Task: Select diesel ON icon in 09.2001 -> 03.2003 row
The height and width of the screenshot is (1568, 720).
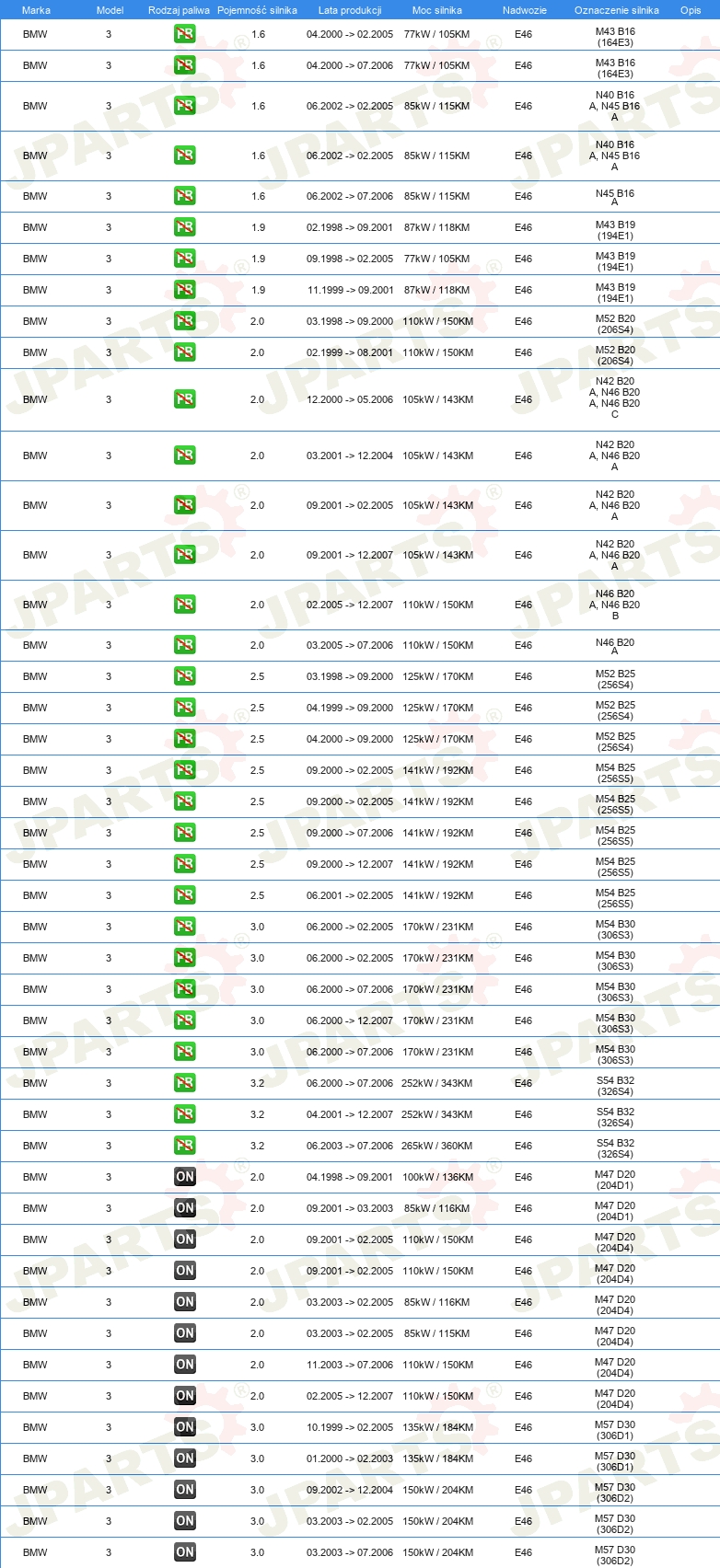Action: pos(185,1208)
